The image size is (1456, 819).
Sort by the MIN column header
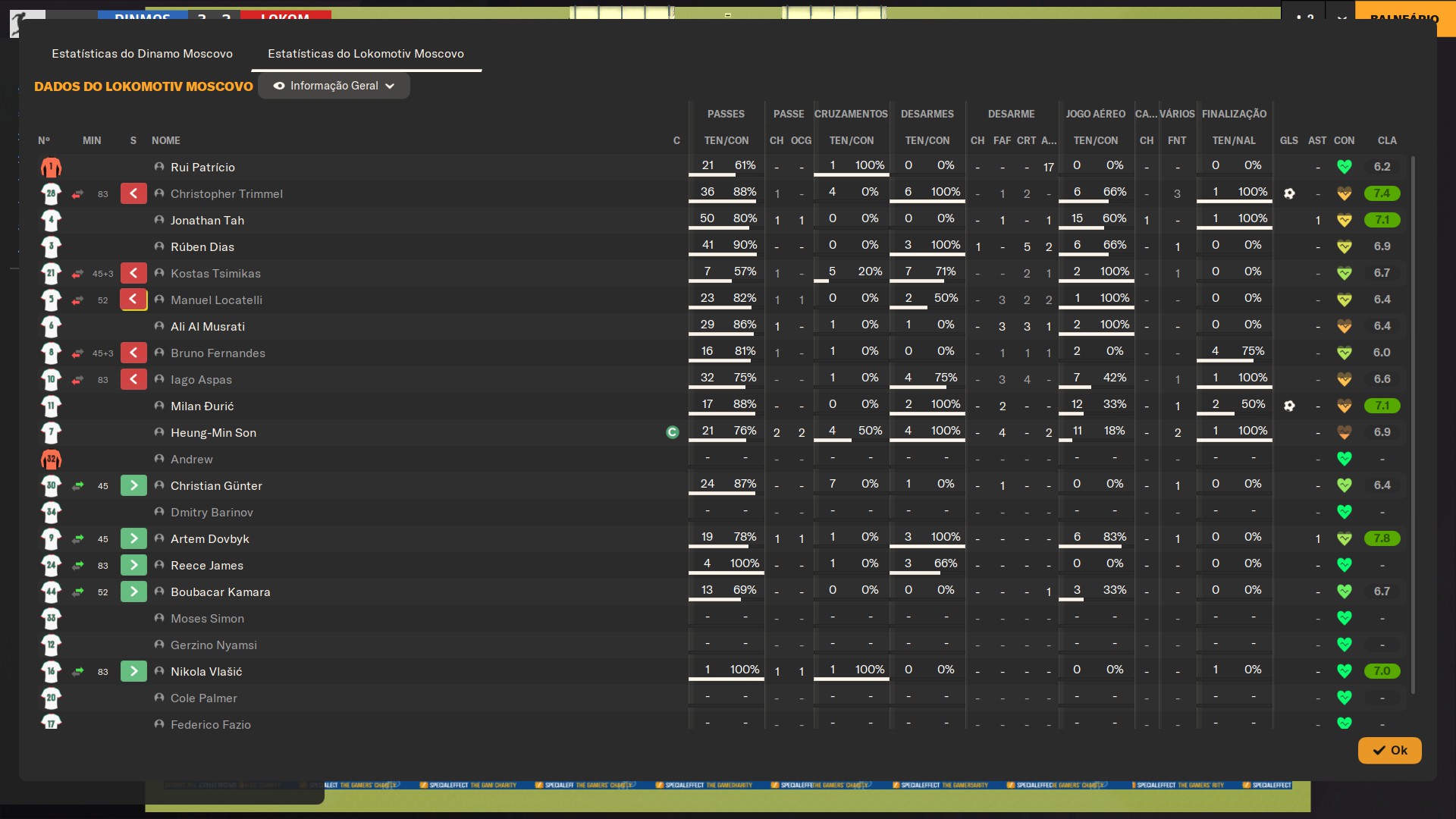92,140
